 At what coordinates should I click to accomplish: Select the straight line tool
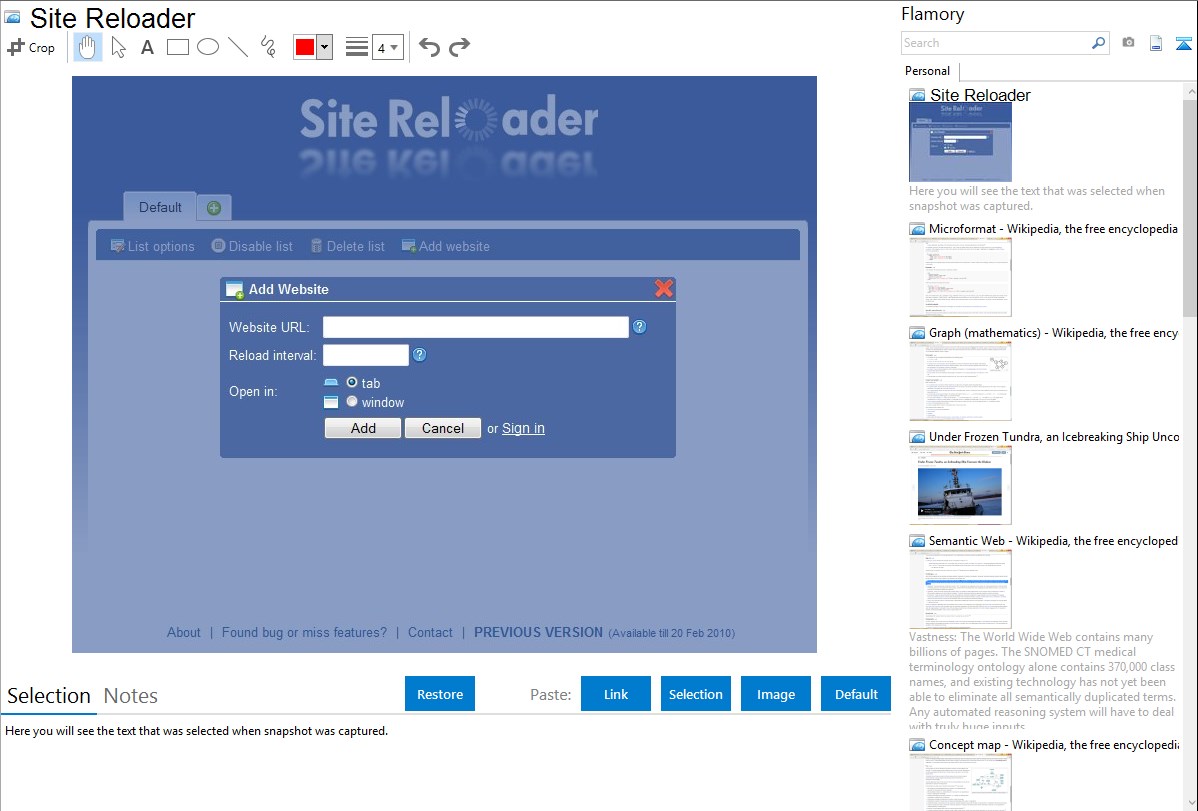pyautogui.click(x=238, y=47)
